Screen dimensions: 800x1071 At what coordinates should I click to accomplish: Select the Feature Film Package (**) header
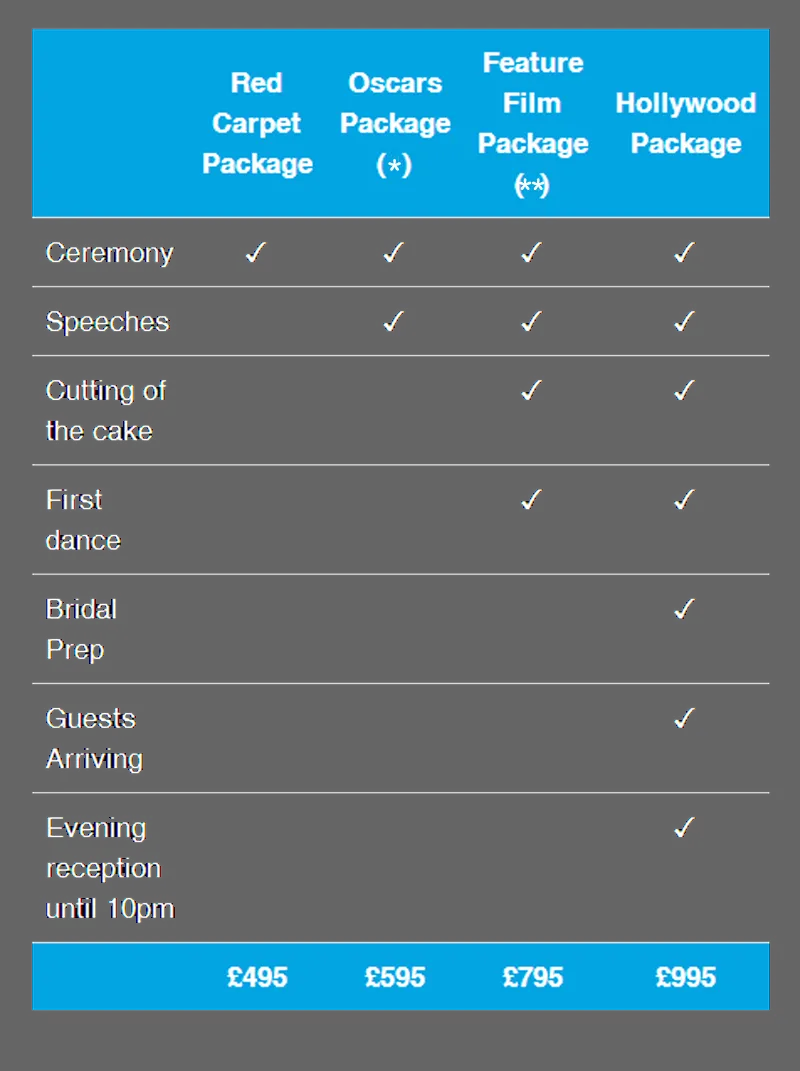tap(533, 124)
